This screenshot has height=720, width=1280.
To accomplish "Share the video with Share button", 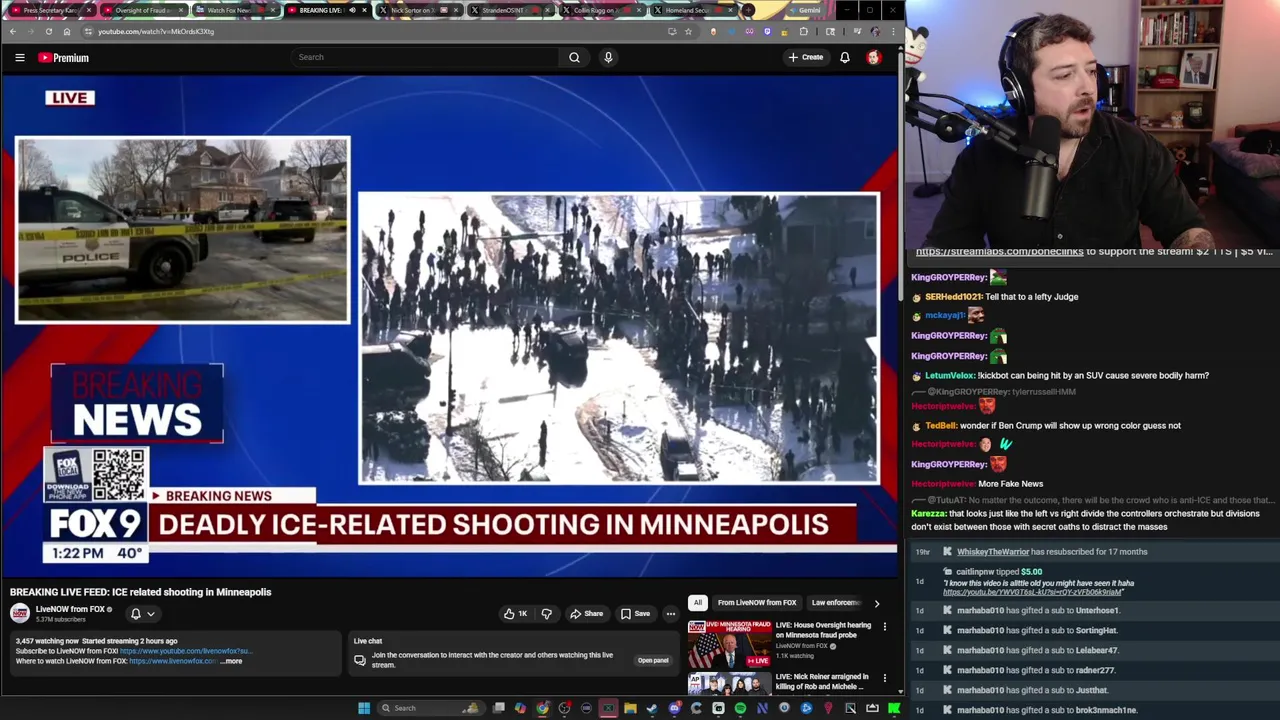I will [587, 614].
